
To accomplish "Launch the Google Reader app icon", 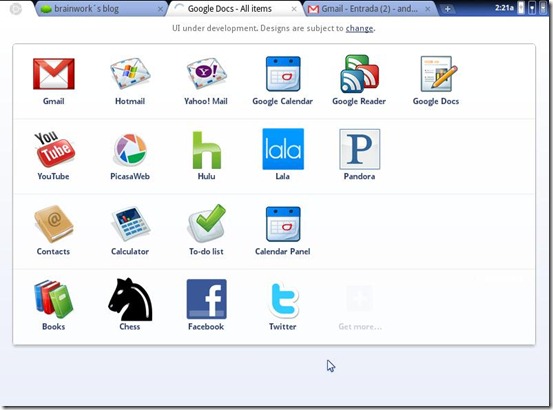I will 359,74.
